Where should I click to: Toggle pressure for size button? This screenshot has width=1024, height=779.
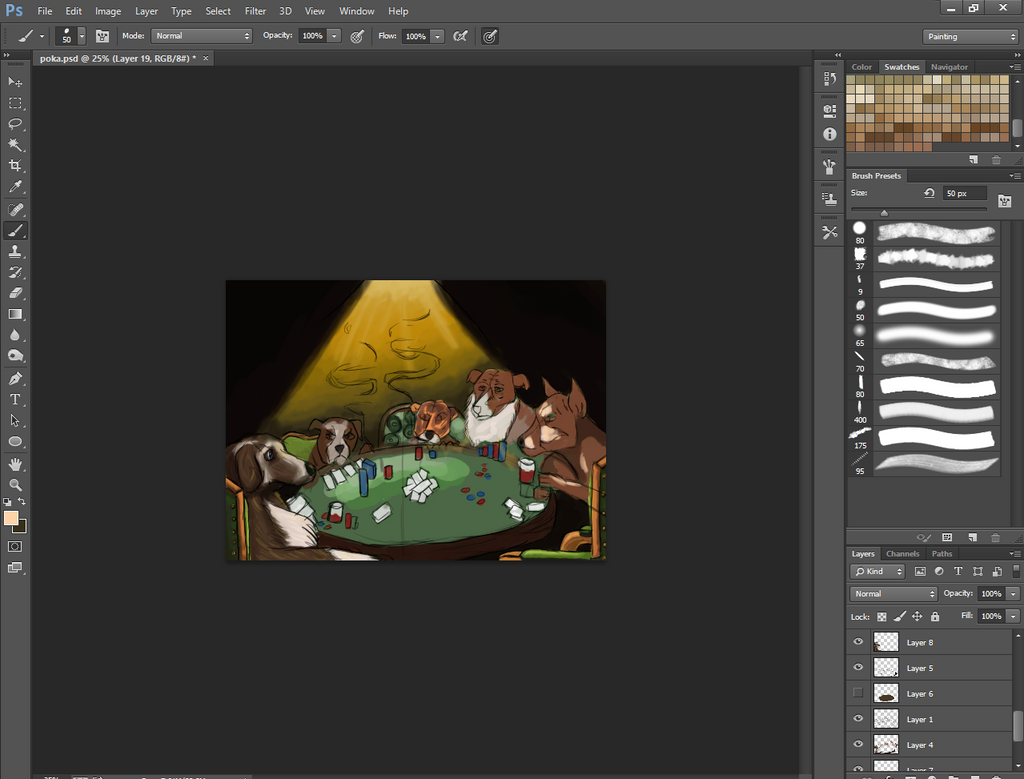(x=490, y=36)
